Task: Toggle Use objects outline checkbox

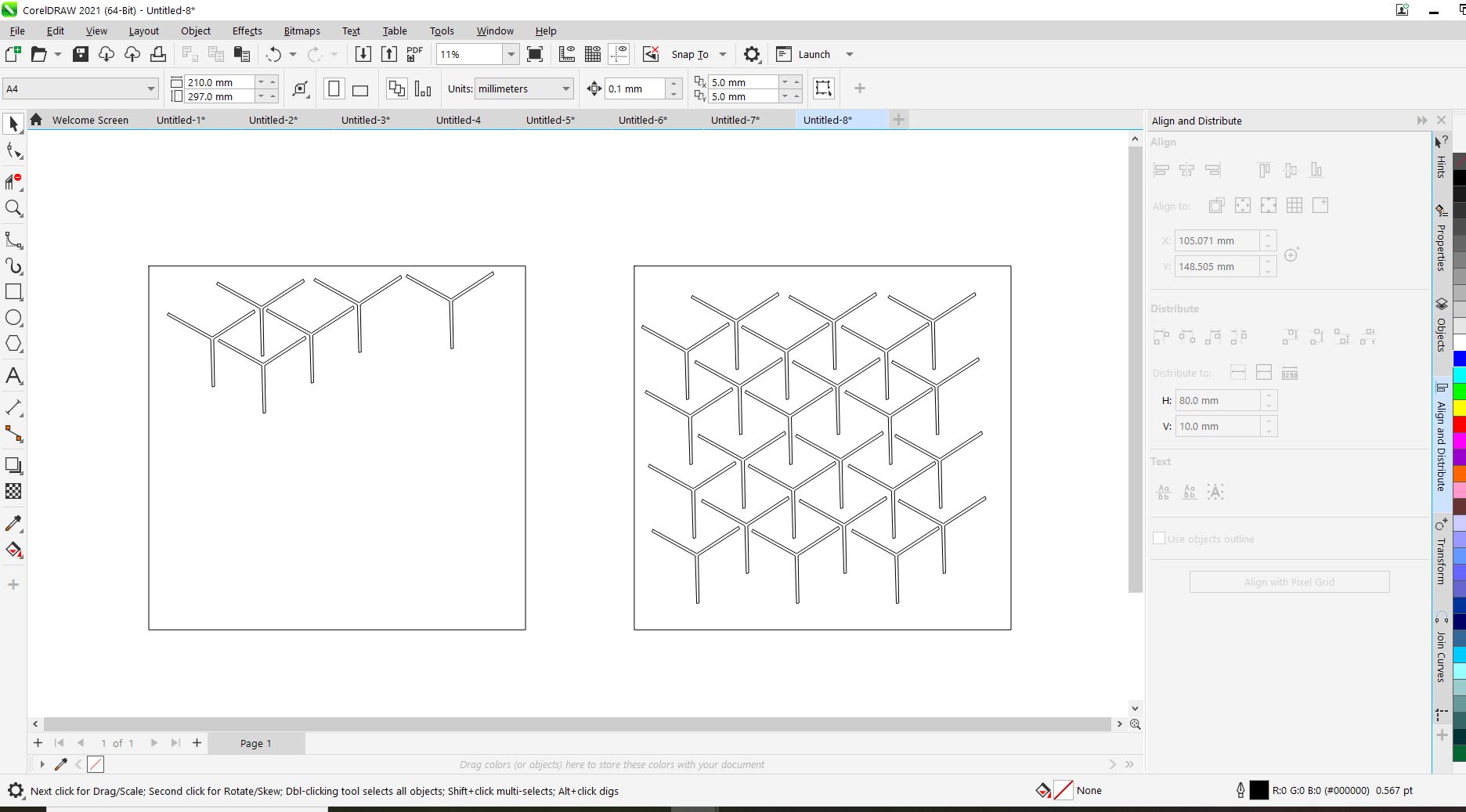Action: pyautogui.click(x=1159, y=539)
